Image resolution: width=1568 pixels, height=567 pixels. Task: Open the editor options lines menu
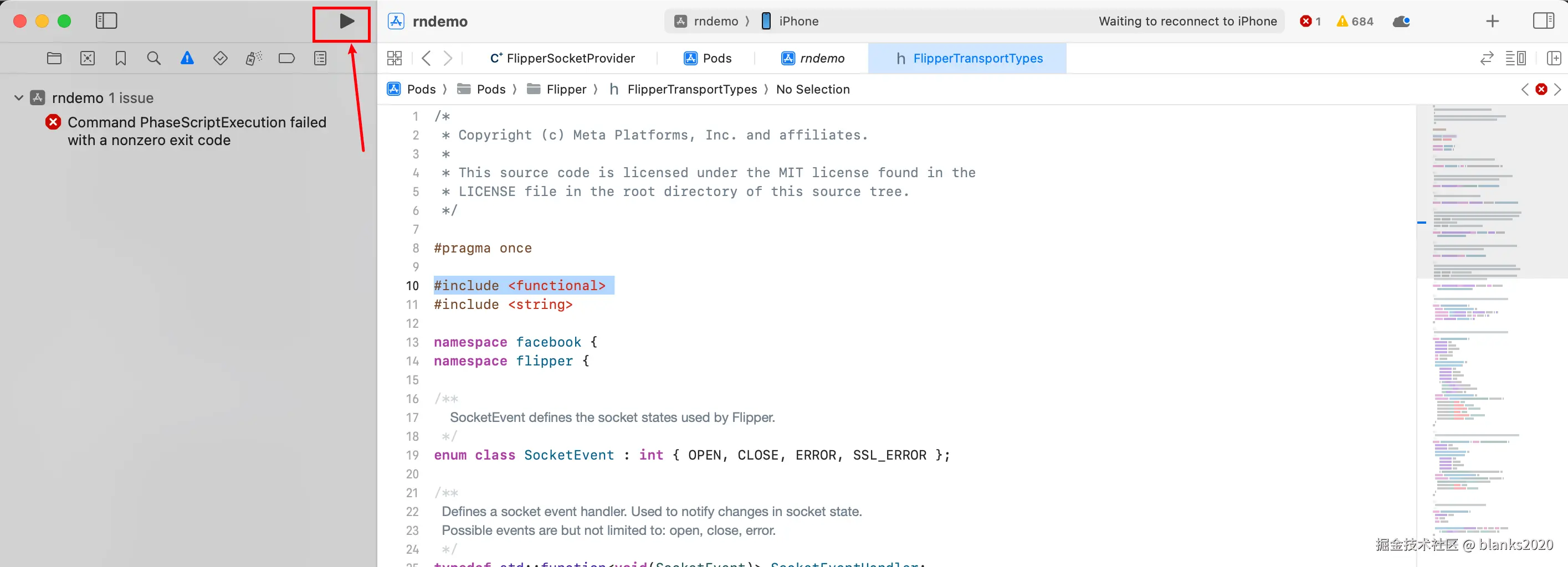1516,58
